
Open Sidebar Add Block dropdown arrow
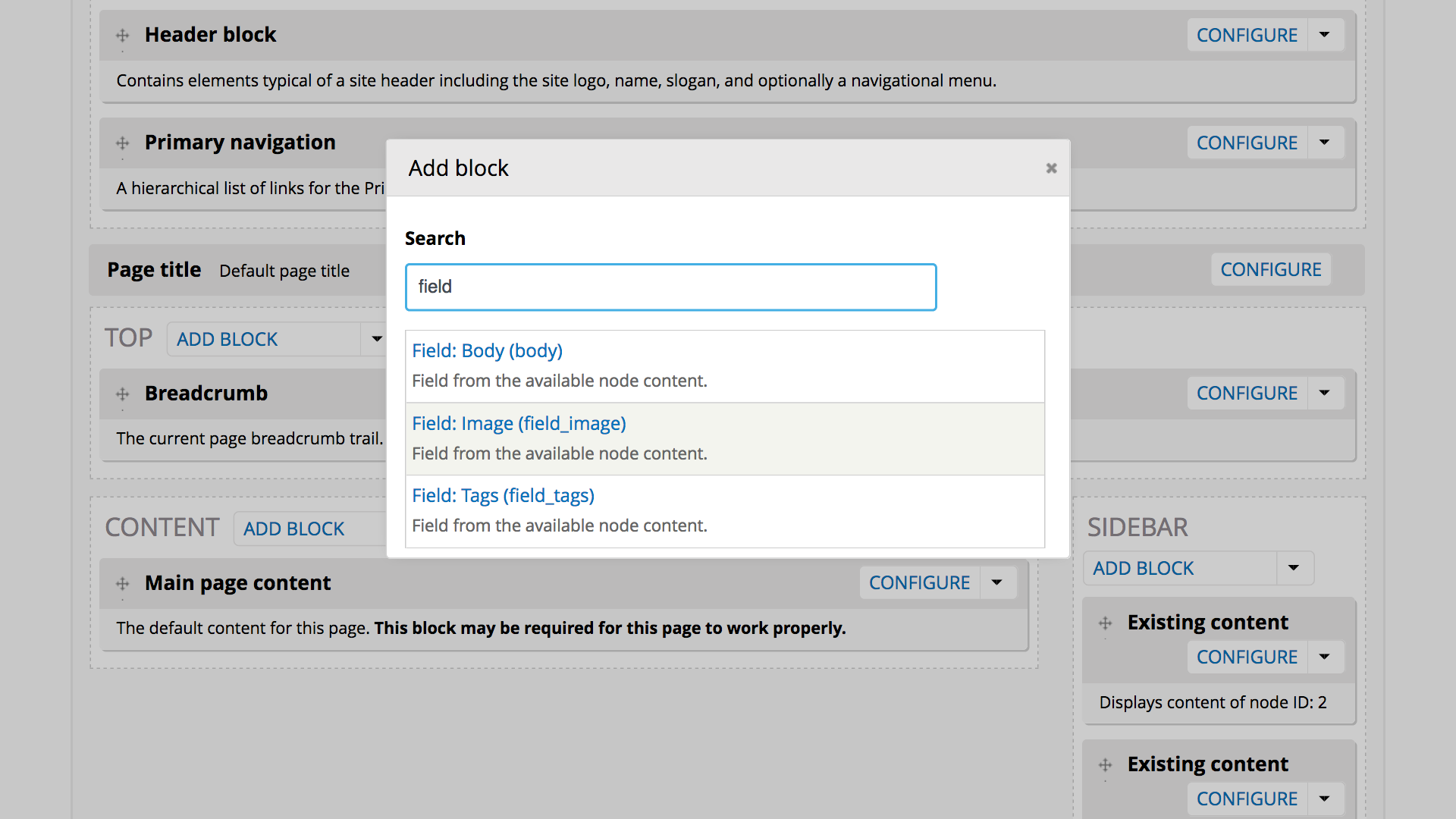click(1294, 568)
